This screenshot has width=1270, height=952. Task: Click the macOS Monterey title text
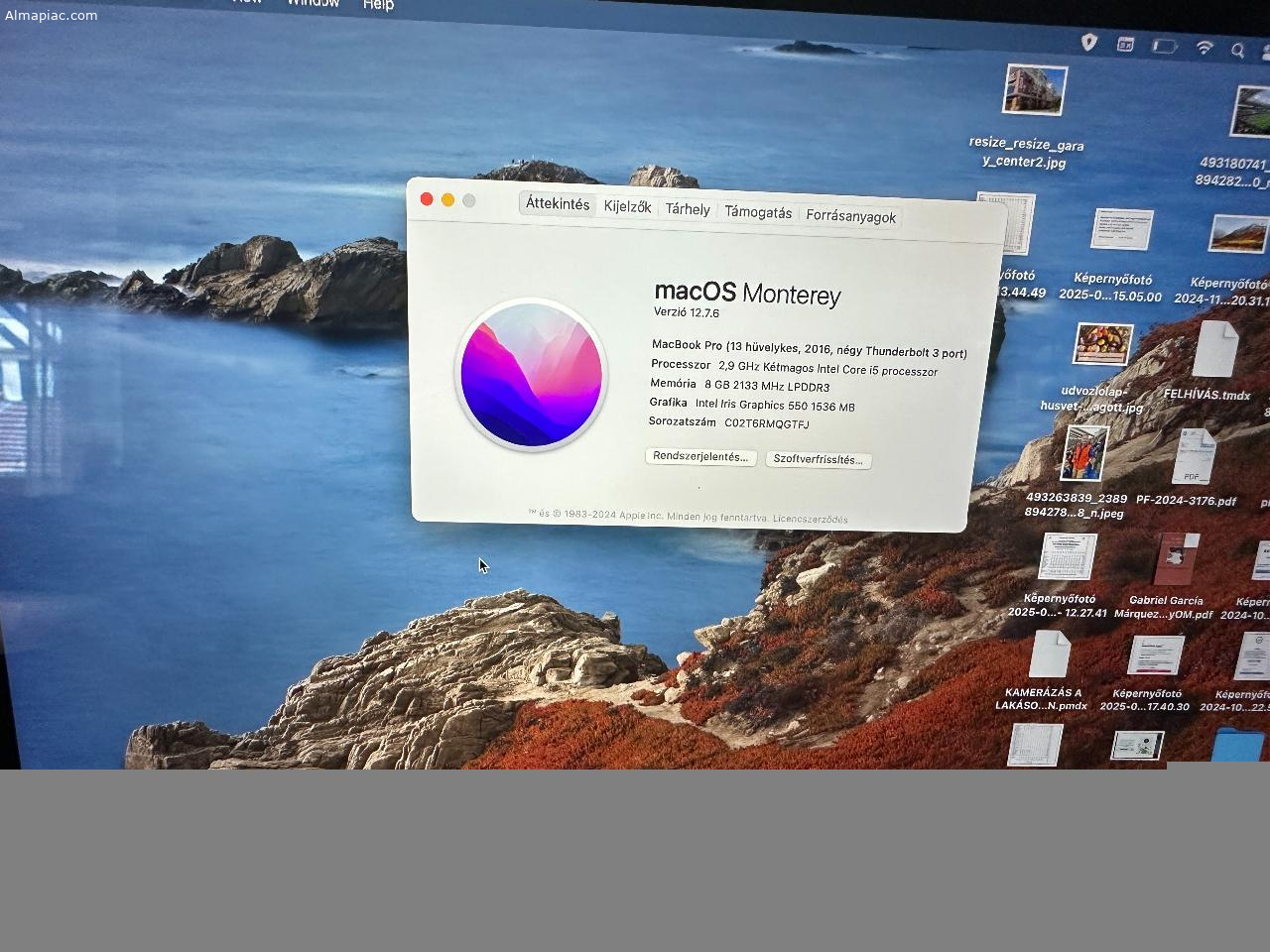748,293
